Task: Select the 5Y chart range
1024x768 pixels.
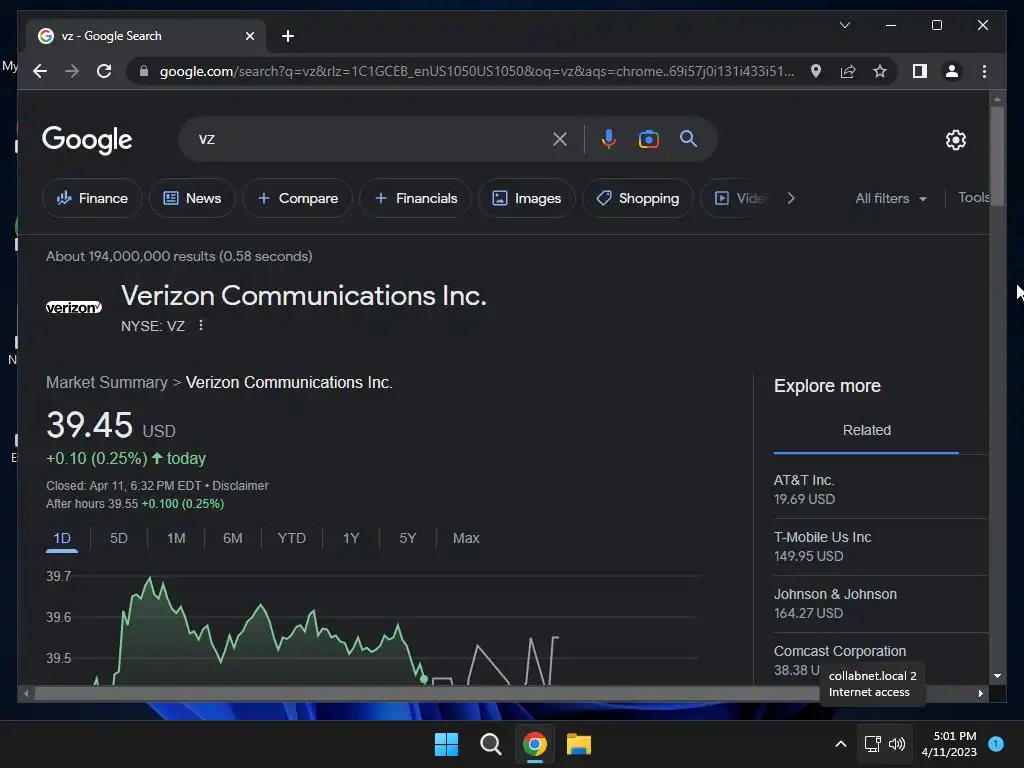Action: pos(408,538)
